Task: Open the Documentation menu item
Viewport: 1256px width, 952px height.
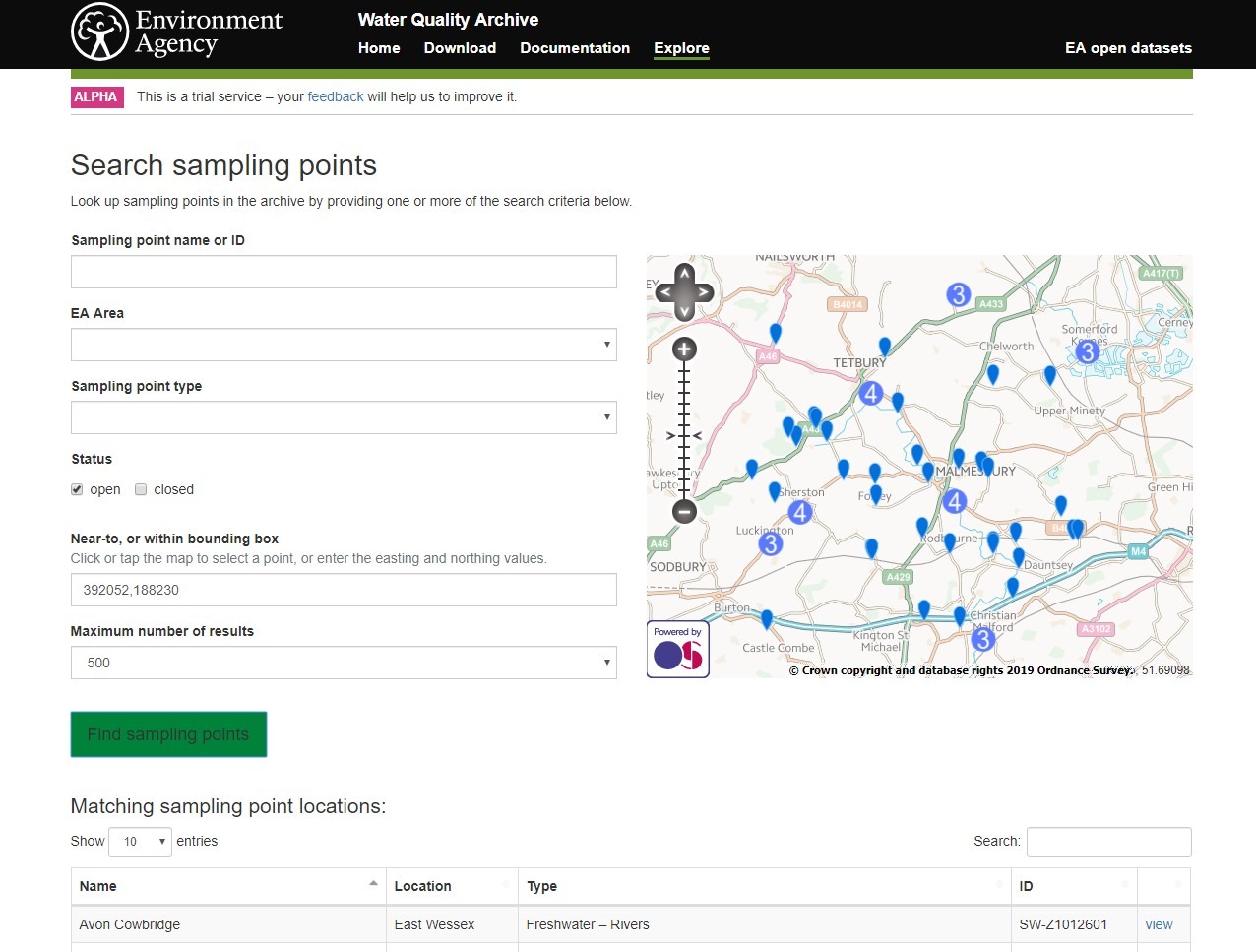Action: (575, 48)
